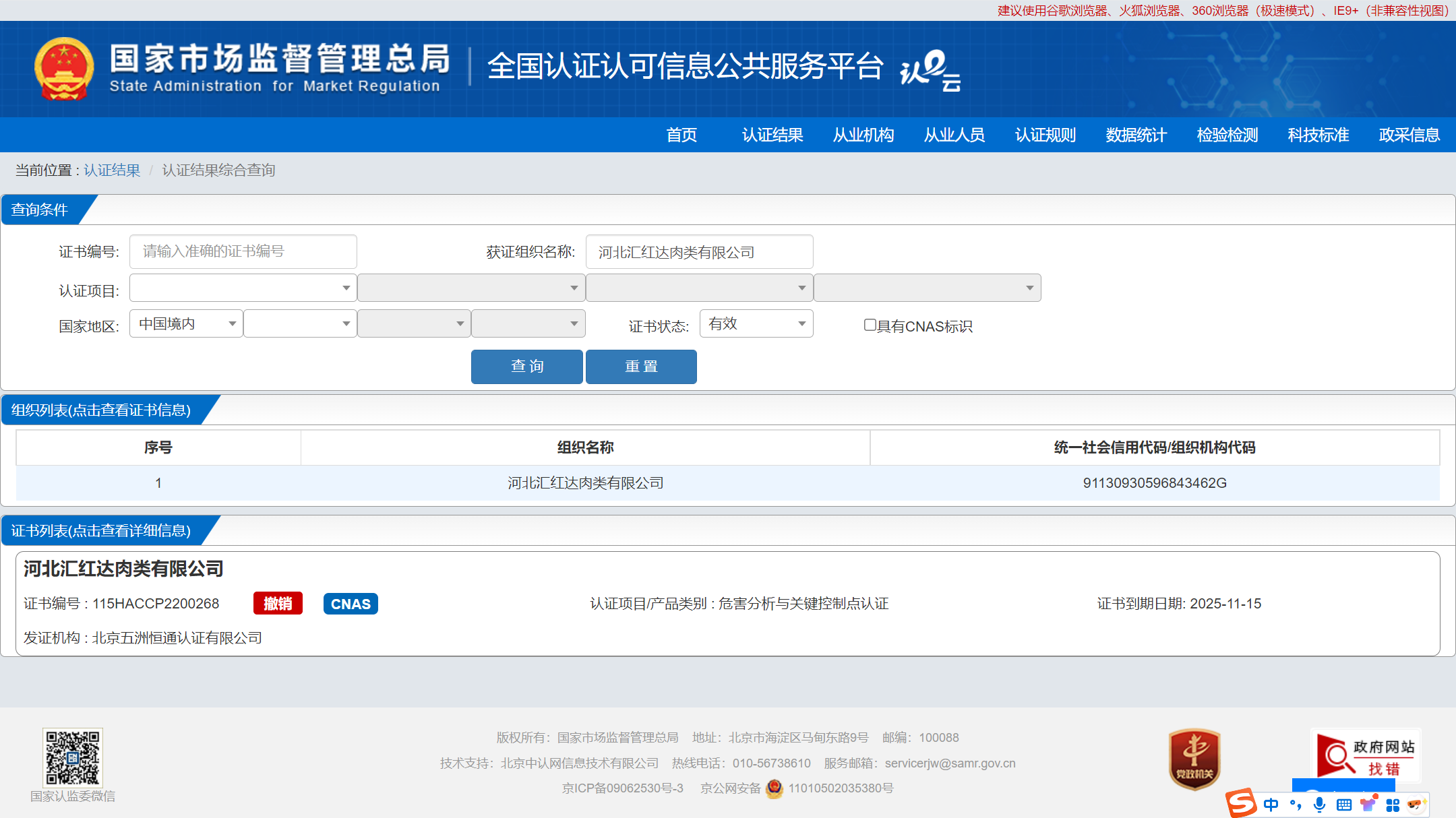Open the Sogou soft keyboard icon
Viewport: 1456px width, 818px height.
(1343, 805)
